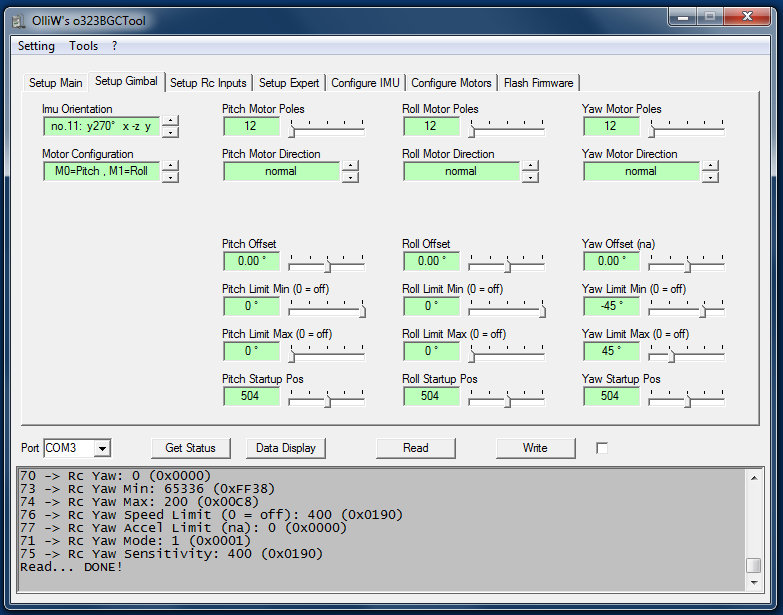Click Motor Configuration spinner down arrow
Image resolution: width=783 pixels, height=615 pixels.
coord(171,177)
